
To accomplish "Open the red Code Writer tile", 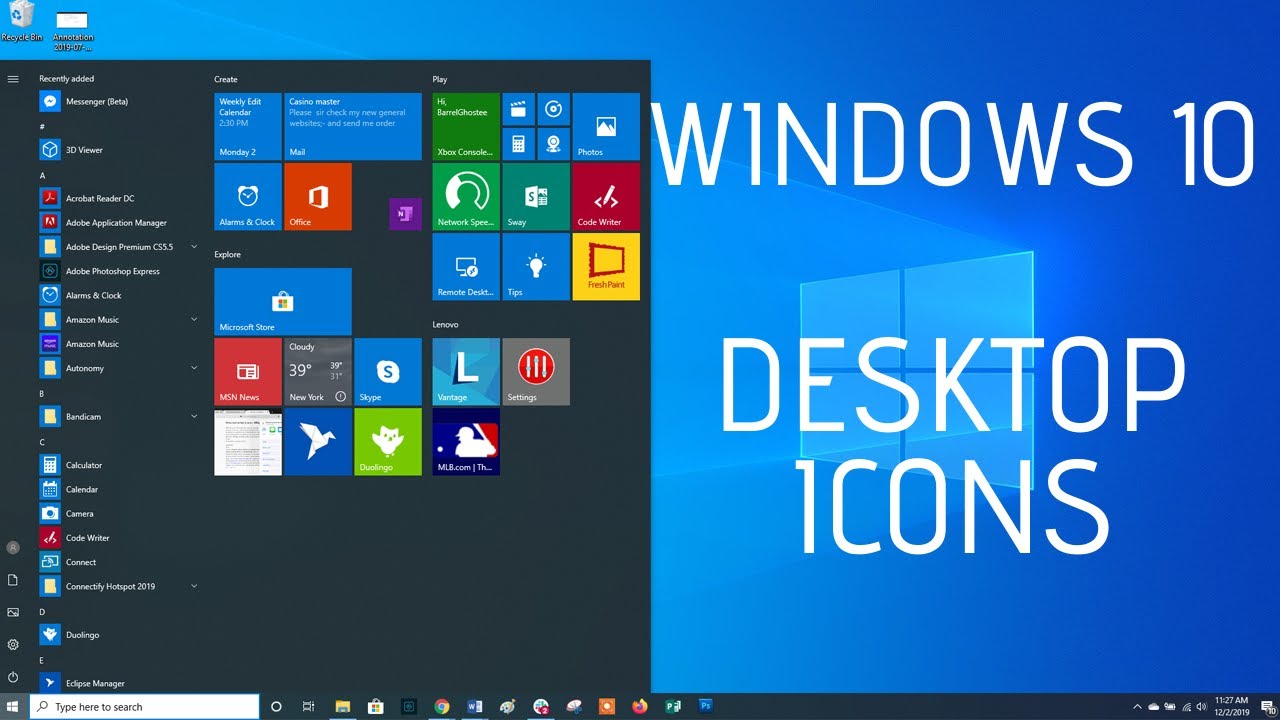I will point(606,197).
